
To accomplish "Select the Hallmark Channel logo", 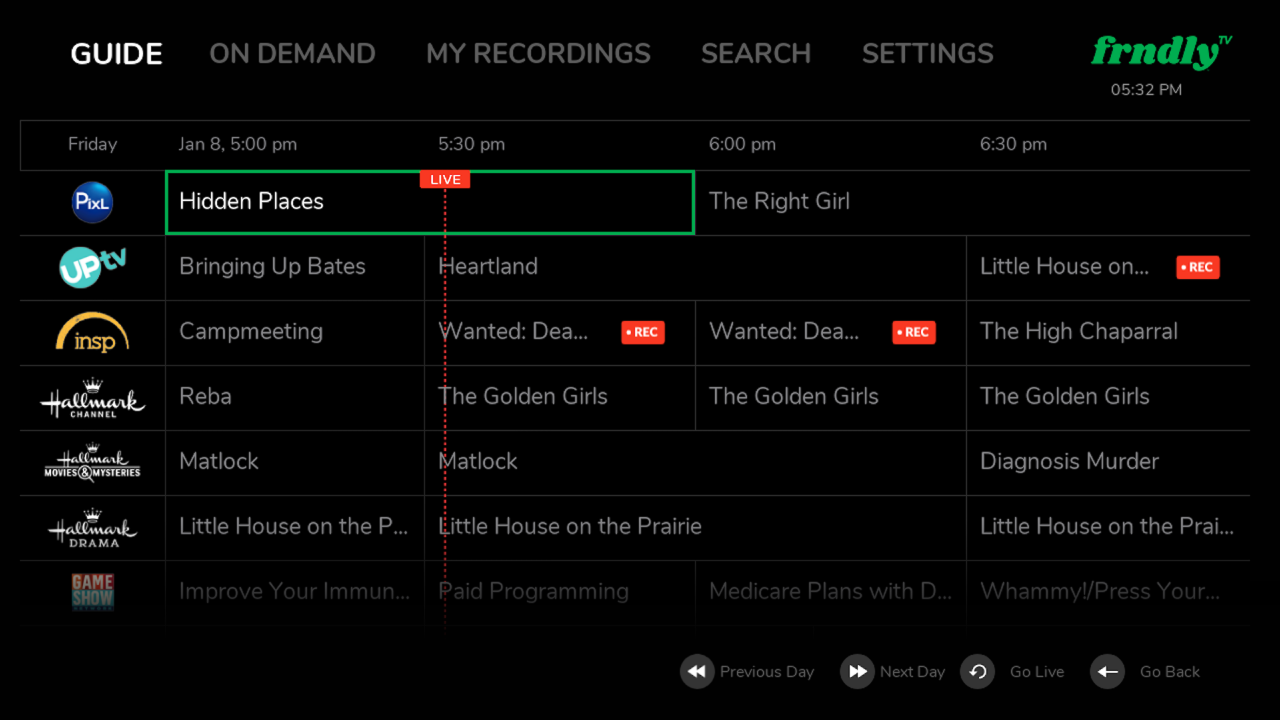I will tap(93, 398).
